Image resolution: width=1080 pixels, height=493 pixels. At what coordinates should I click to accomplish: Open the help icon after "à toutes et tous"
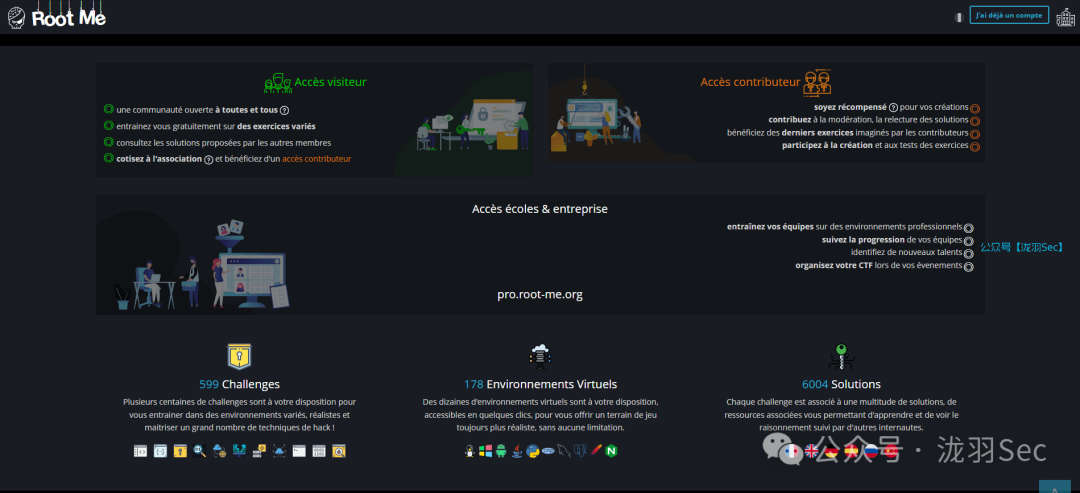284,110
